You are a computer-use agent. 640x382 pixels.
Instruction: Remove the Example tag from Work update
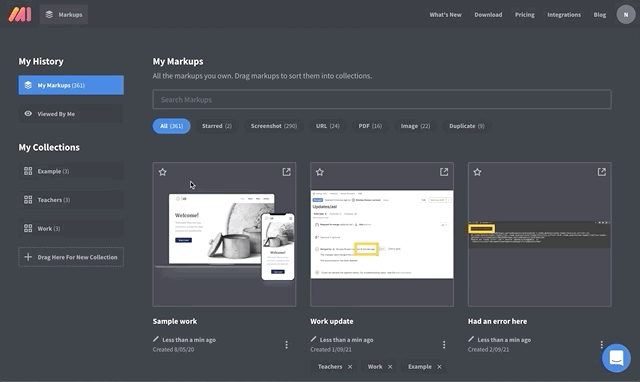[439, 367]
